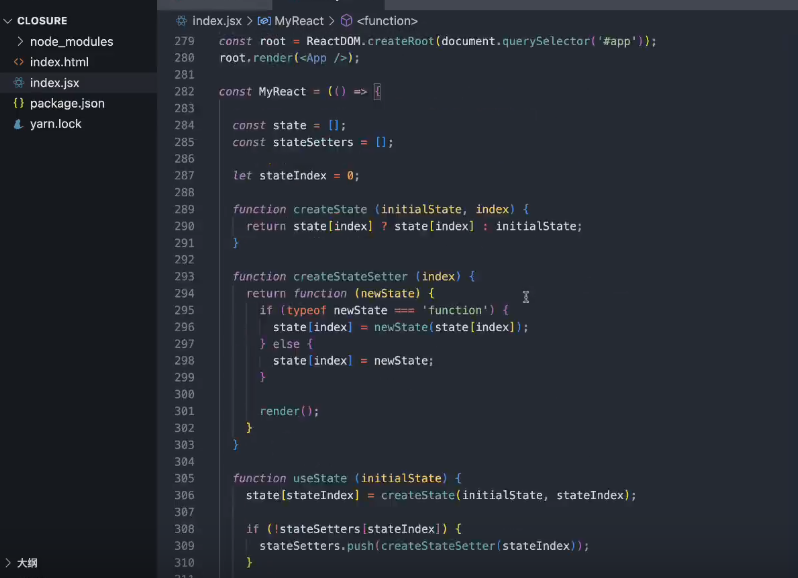
Task: Click '#app' string on line 279
Action: pyautogui.click(x=617, y=41)
